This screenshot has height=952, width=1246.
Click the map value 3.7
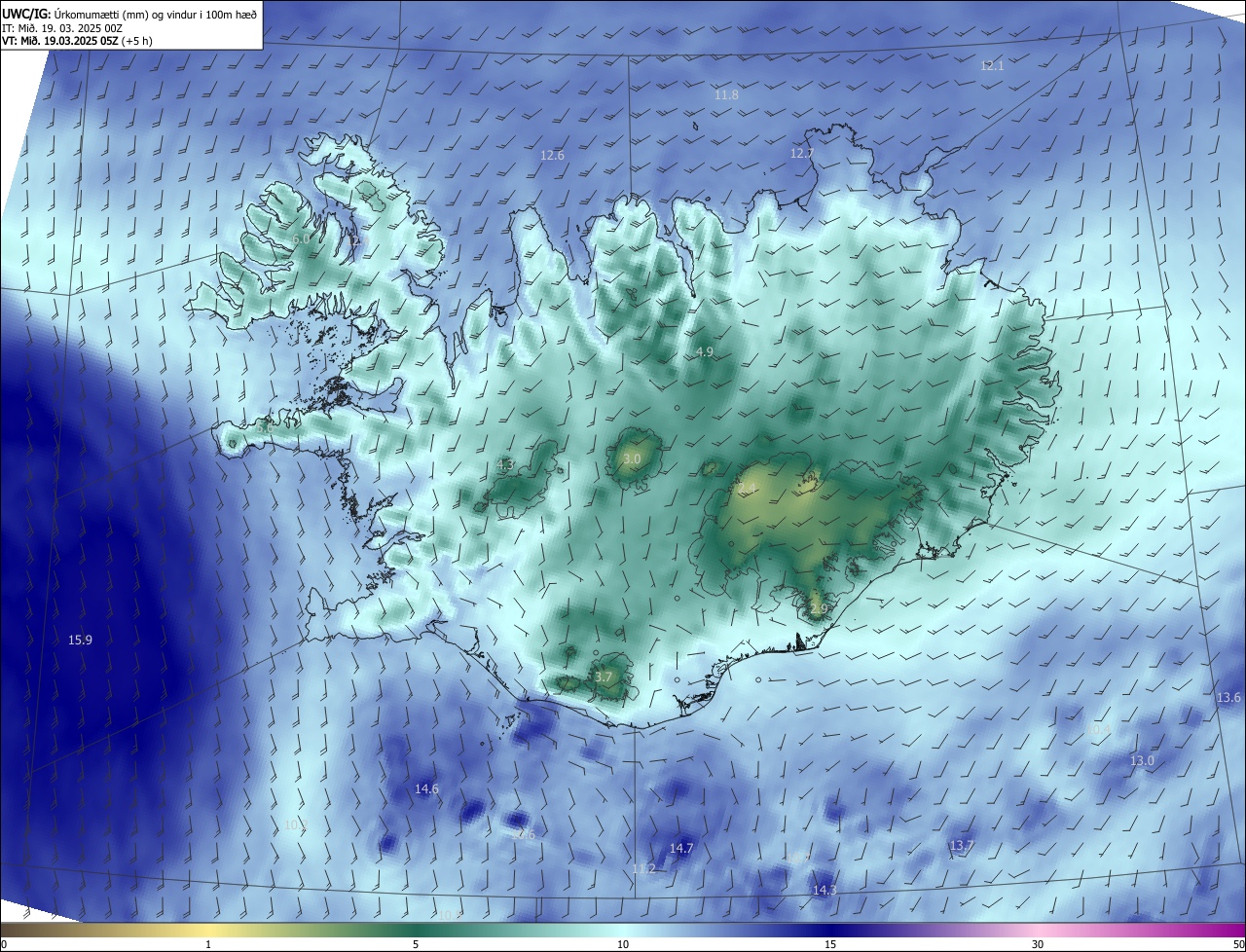click(604, 677)
